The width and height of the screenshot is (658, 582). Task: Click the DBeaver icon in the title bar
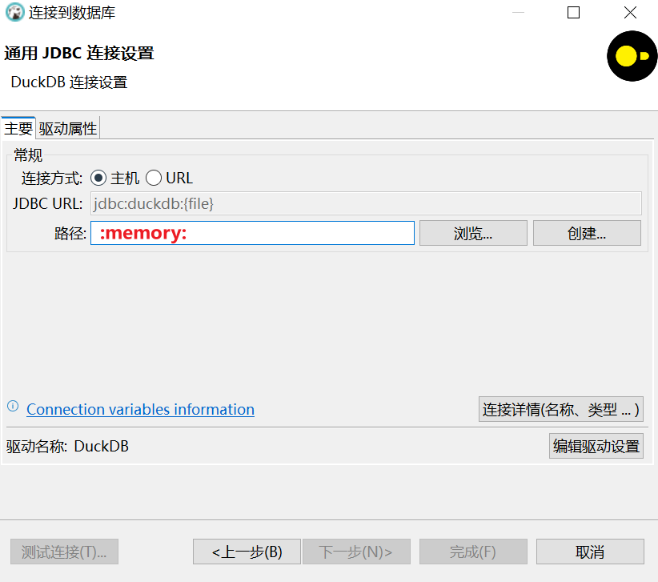click(15, 13)
